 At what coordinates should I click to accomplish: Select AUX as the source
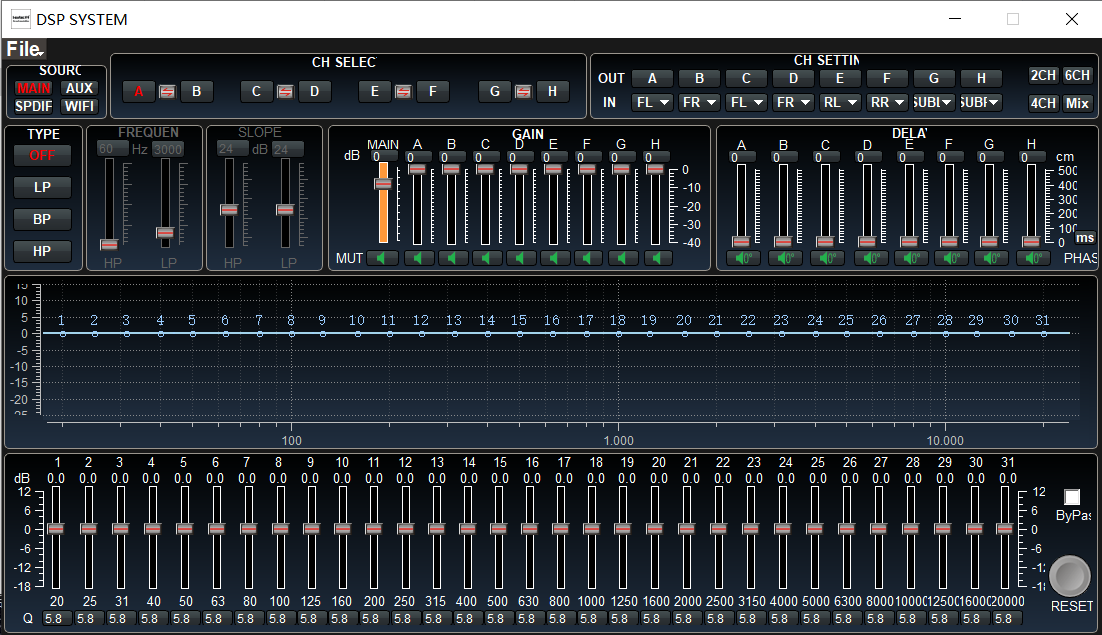79,89
